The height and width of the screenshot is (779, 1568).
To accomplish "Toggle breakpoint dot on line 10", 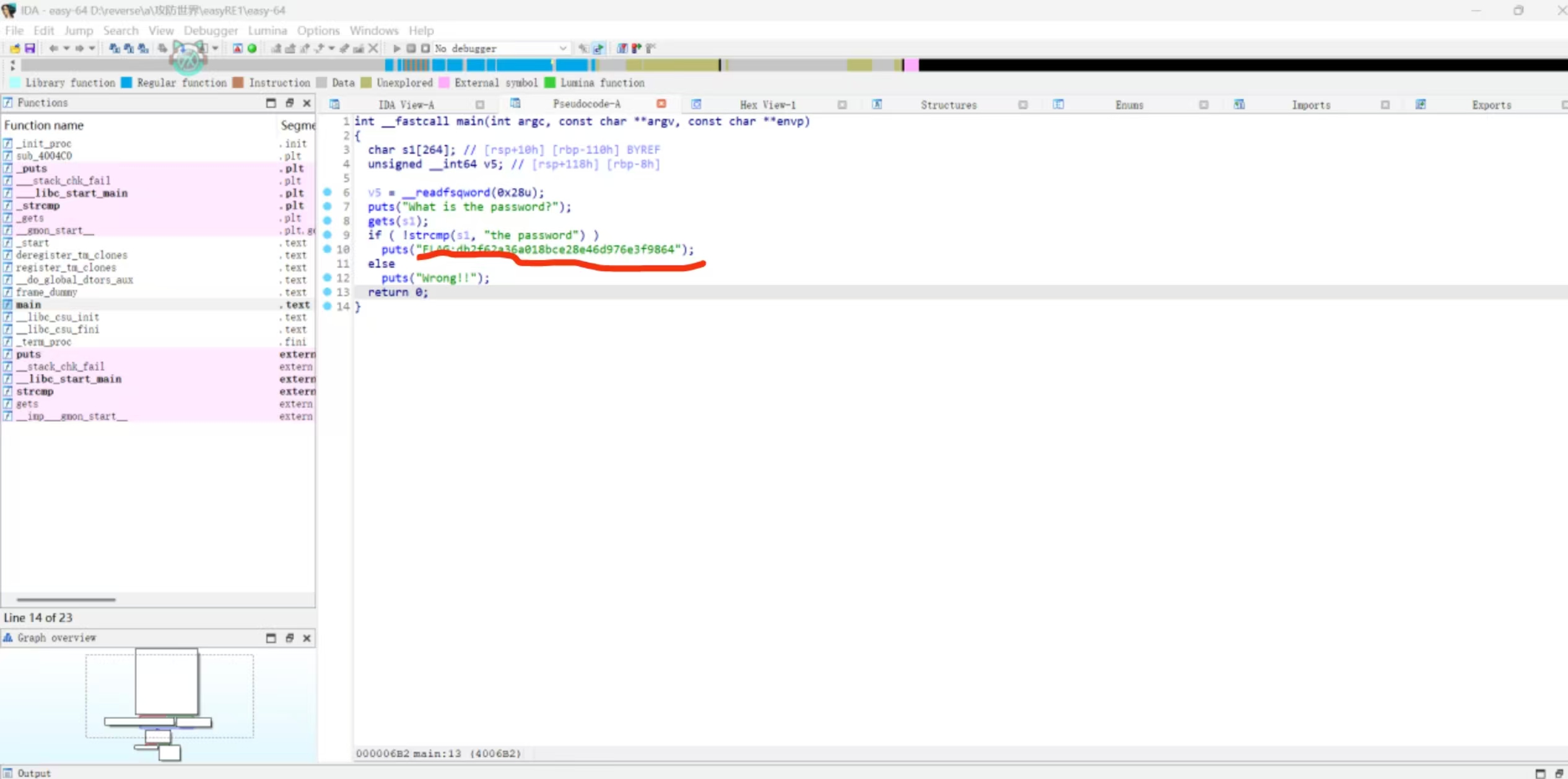I will 328,250.
